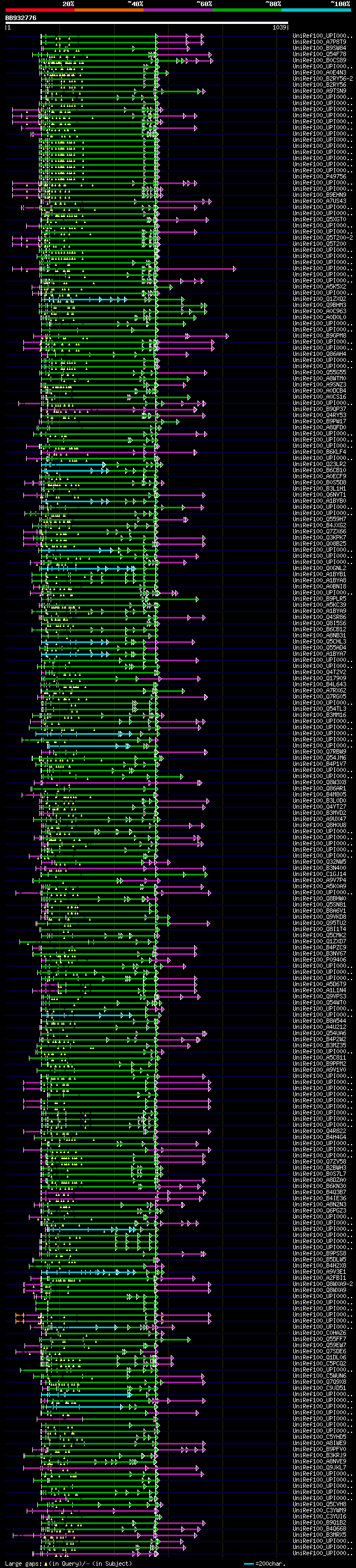Select the UniRef100_Q4R822 label

point(319,1131)
